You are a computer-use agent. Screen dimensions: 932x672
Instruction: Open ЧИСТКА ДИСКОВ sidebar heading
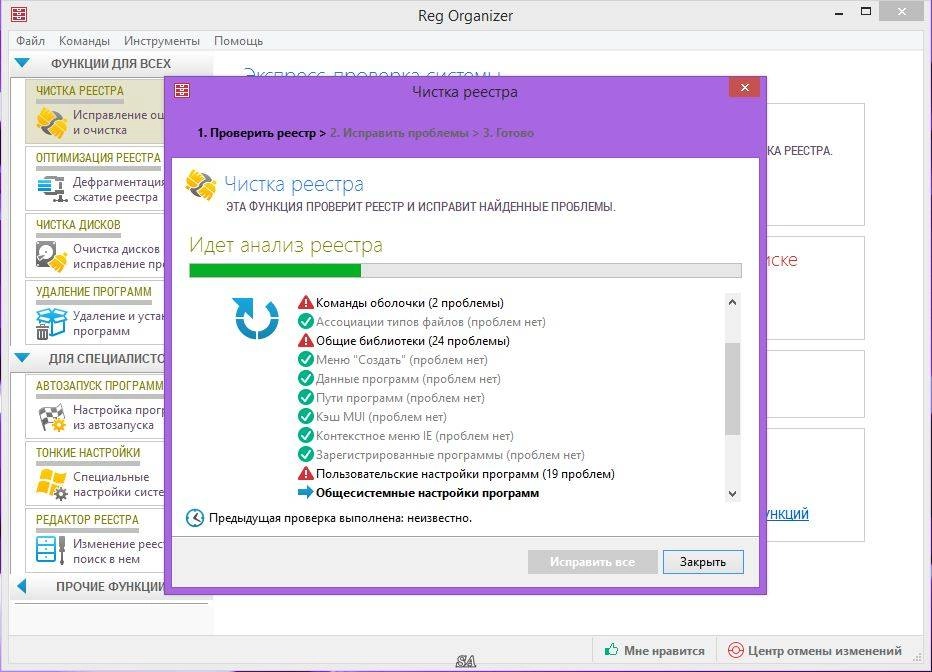[78, 225]
